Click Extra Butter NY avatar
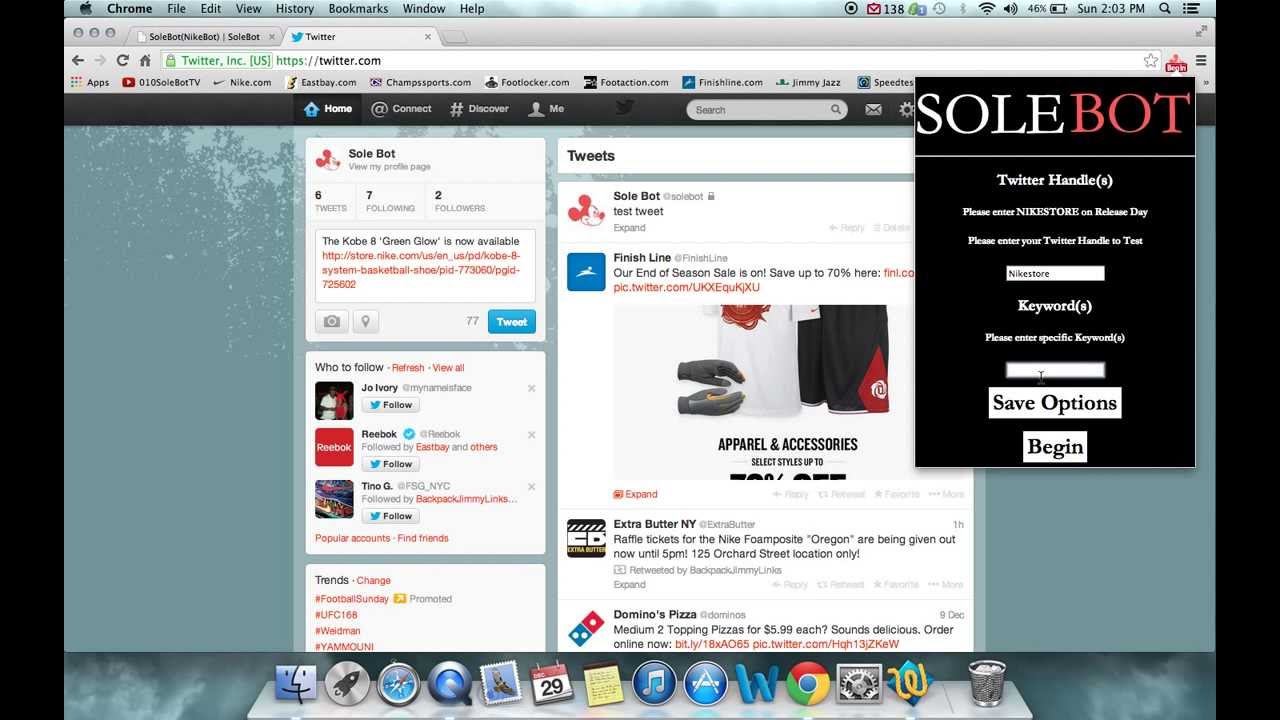This screenshot has height=720, width=1280. pyautogui.click(x=586, y=538)
